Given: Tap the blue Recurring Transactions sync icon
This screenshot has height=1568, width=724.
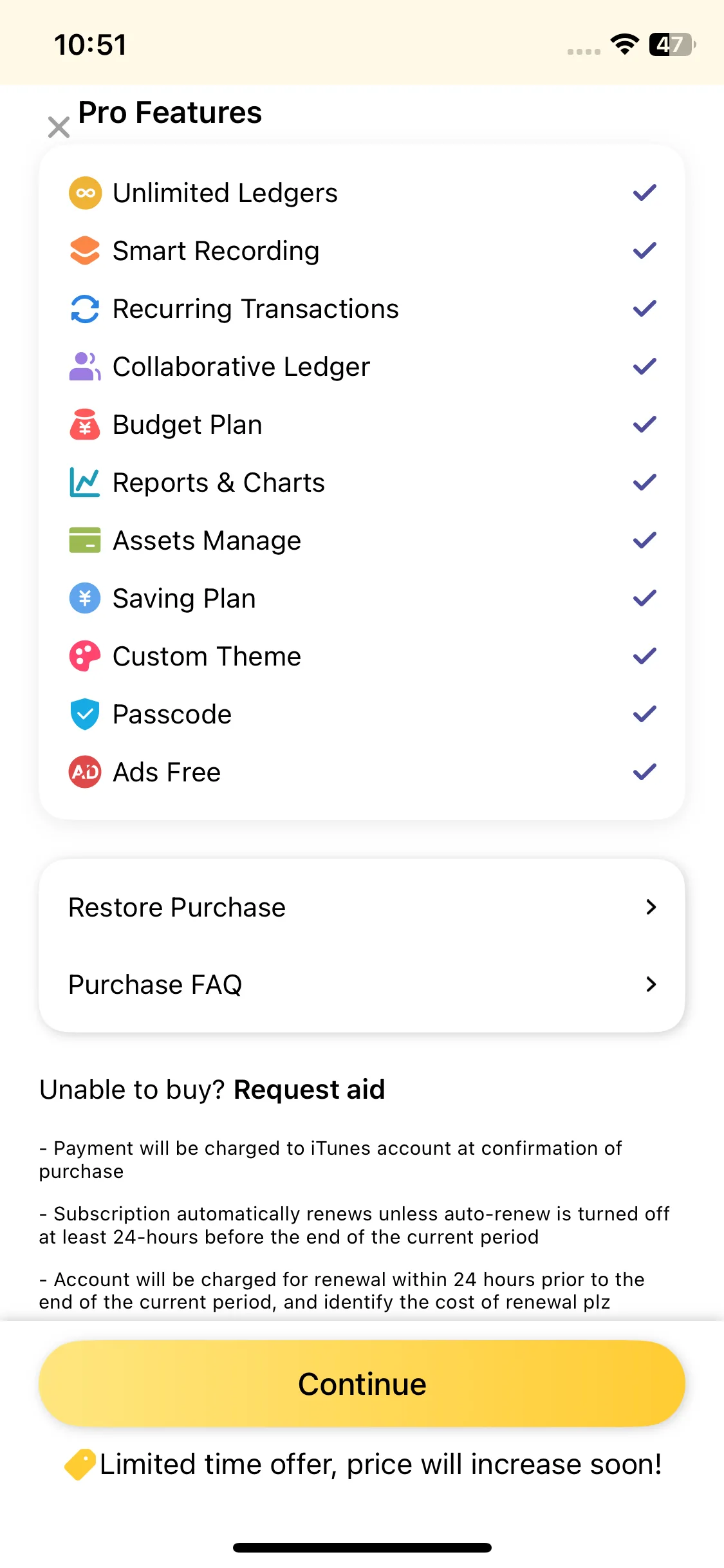Looking at the screenshot, I should (x=85, y=309).
